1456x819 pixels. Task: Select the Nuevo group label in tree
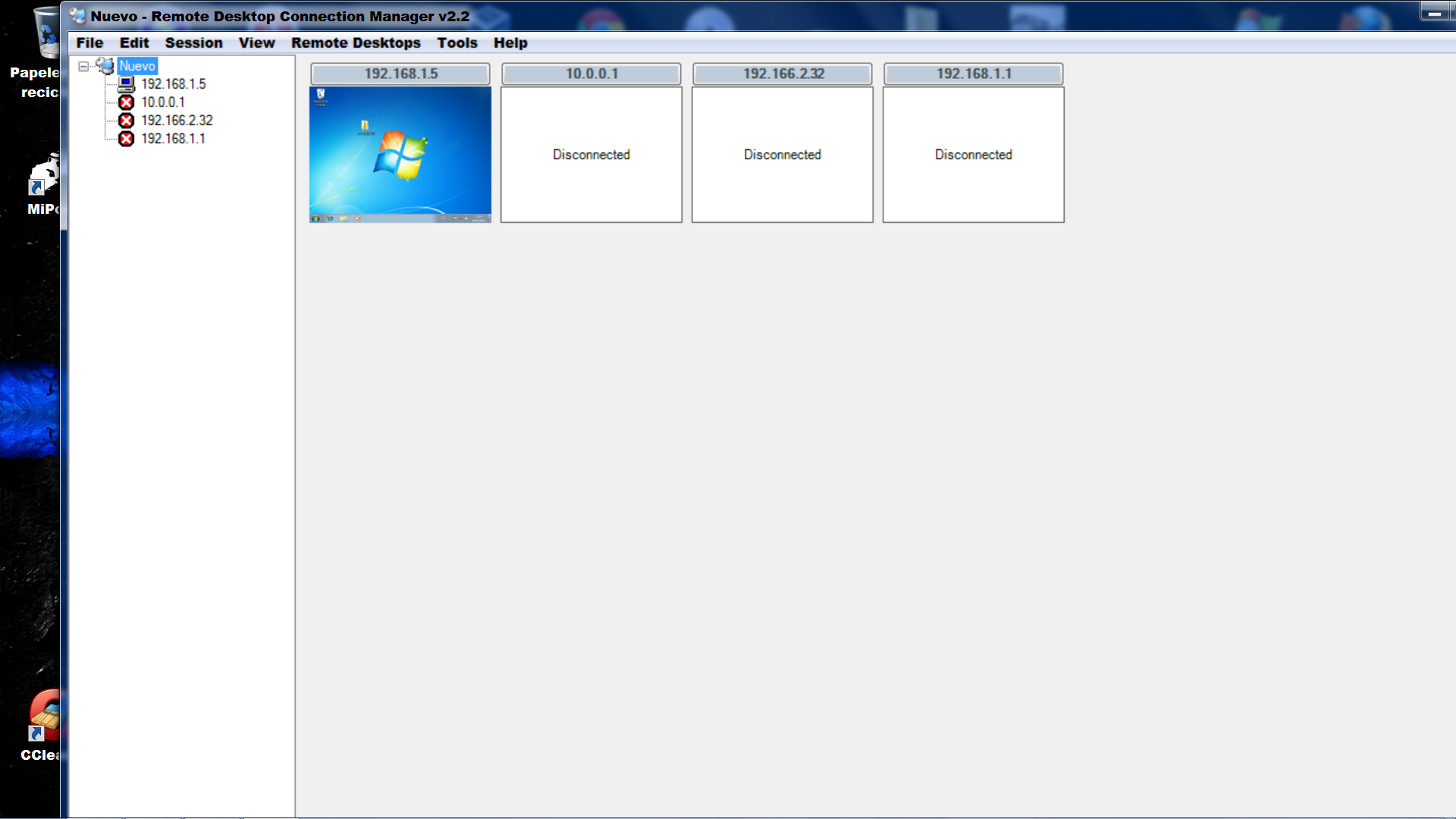pyautogui.click(x=137, y=66)
